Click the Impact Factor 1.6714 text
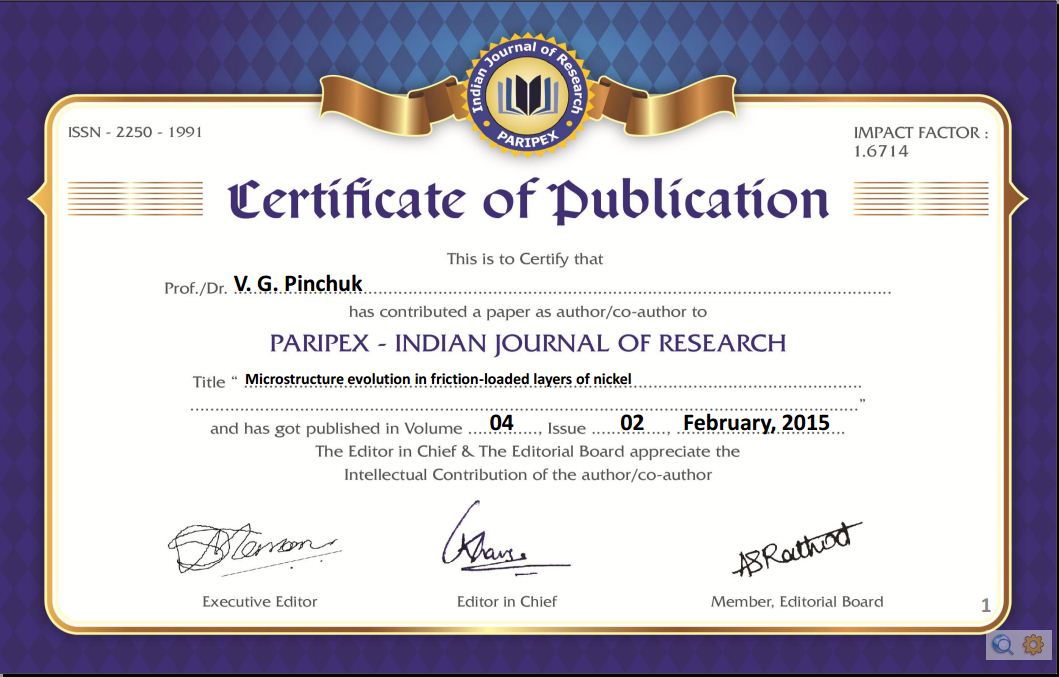Image resolution: width=1059 pixels, height=677 pixels. pos(920,142)
